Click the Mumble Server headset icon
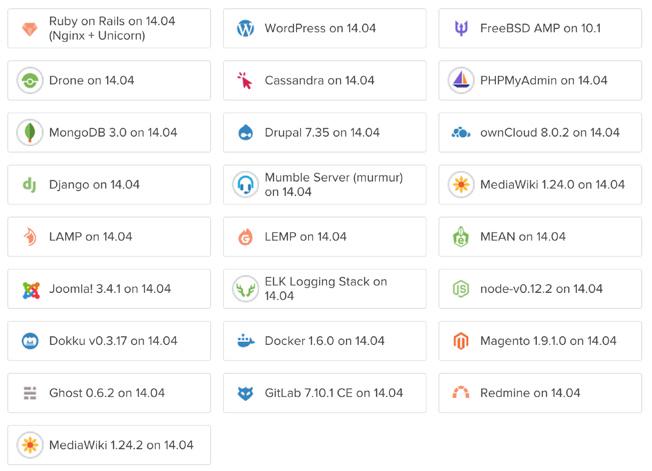The height and width of the screenshot is (471, 652). pos(245,185)
